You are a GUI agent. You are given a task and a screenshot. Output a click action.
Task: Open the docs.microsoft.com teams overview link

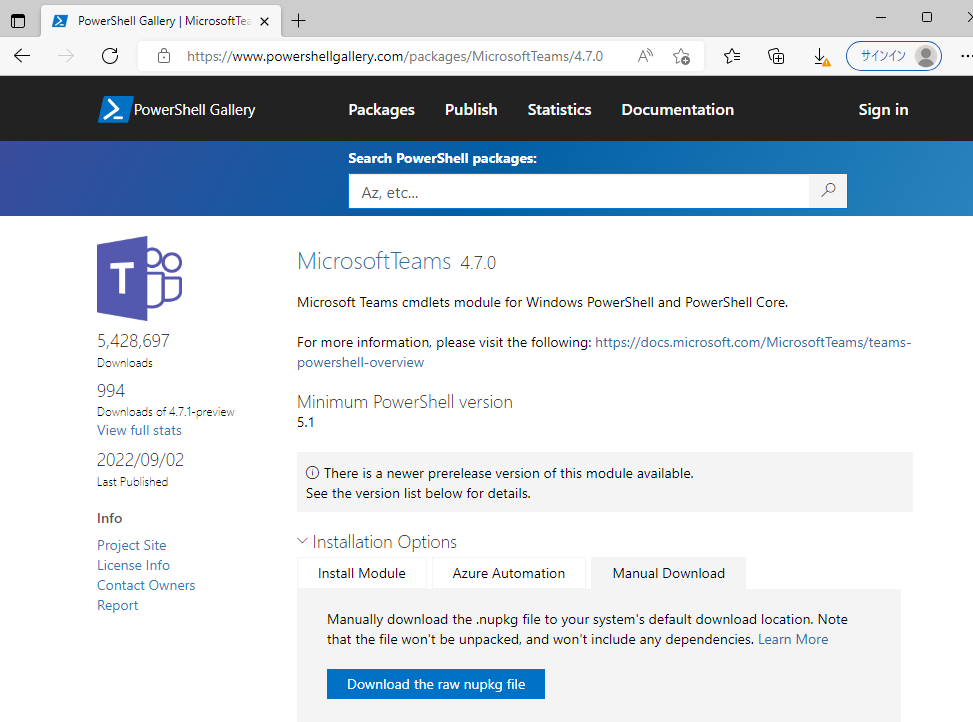[x=604, y=352]
